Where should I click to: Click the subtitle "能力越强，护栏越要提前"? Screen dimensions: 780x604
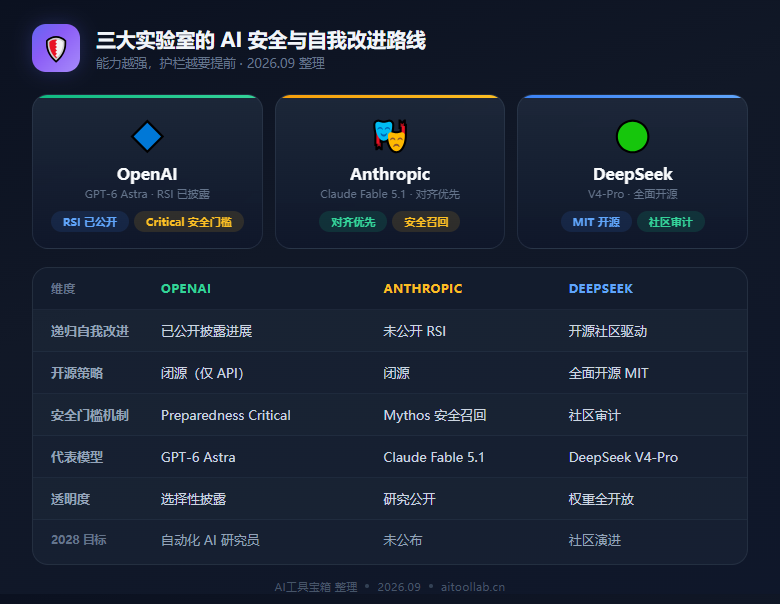(166, 64)
